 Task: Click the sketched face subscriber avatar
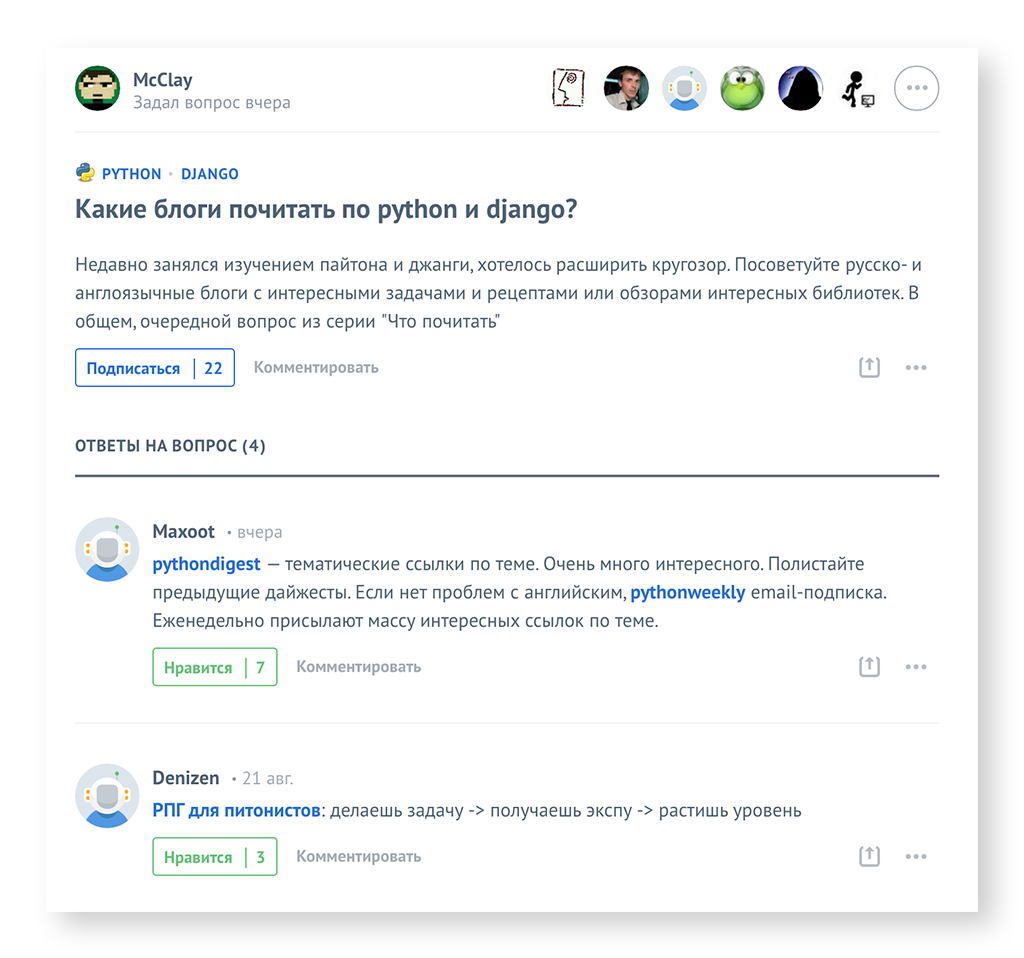[568, 88]
